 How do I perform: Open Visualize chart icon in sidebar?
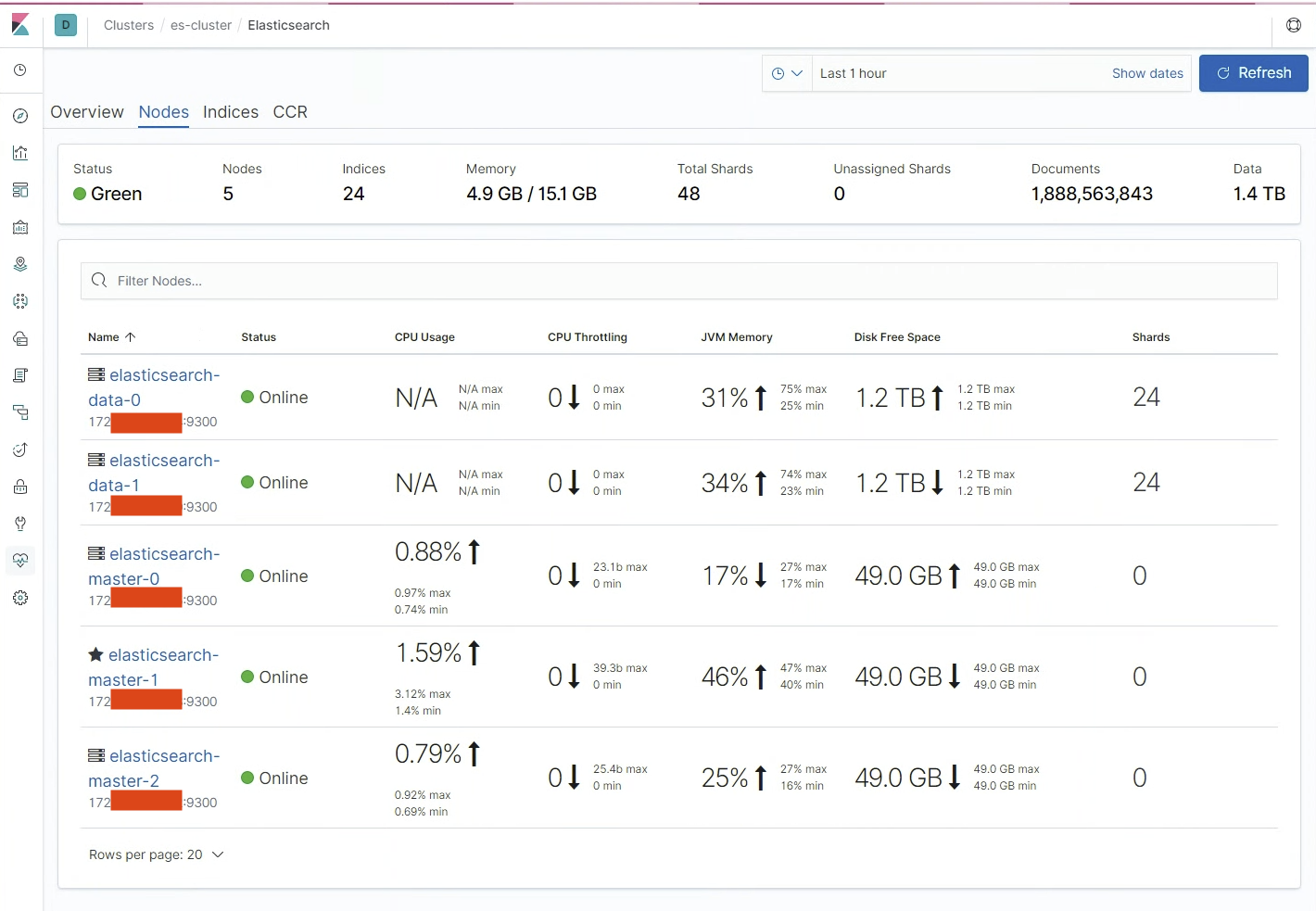(x=20, y=153)
